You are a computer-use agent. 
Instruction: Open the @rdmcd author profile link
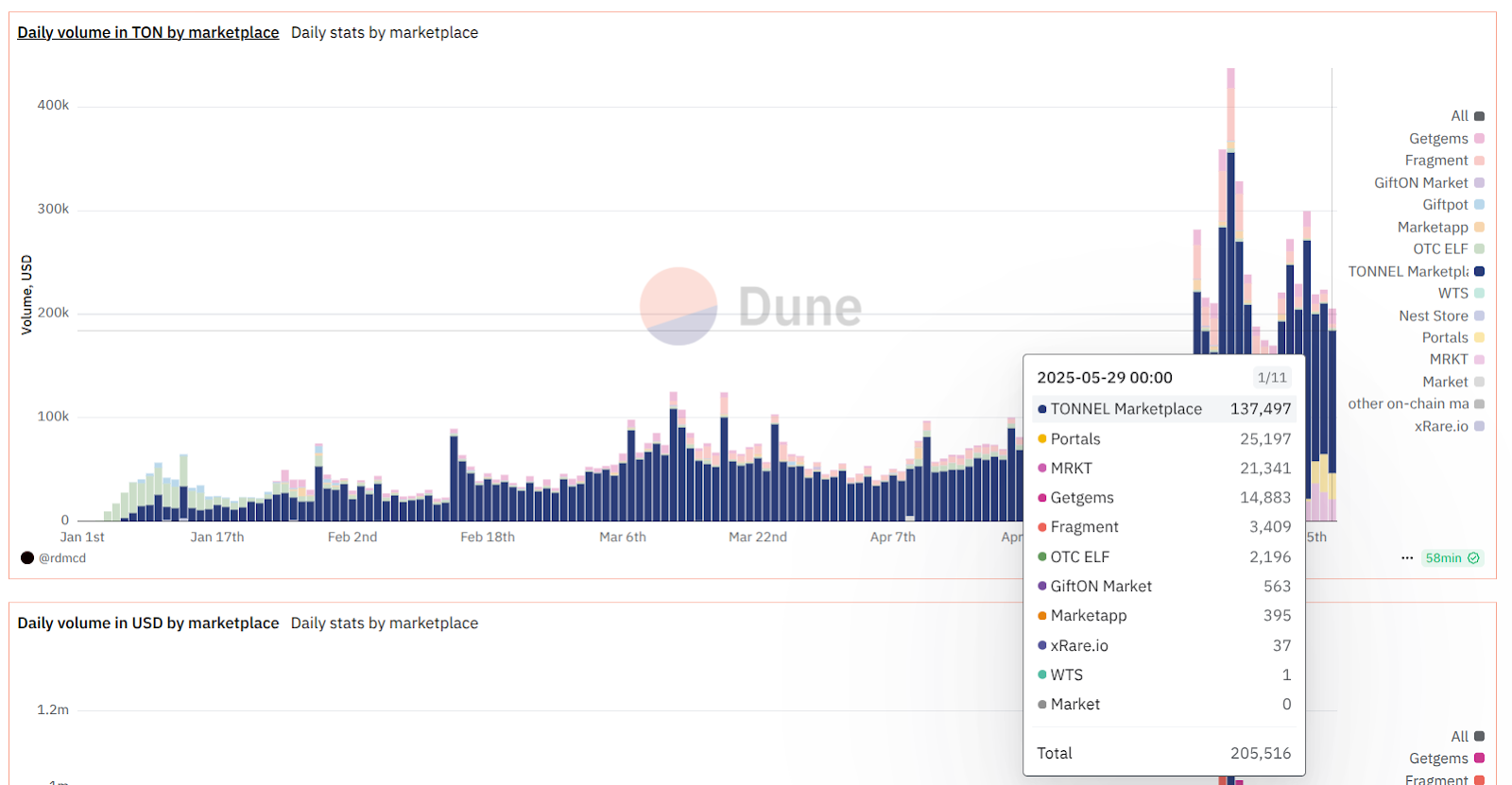click(62, 558)
